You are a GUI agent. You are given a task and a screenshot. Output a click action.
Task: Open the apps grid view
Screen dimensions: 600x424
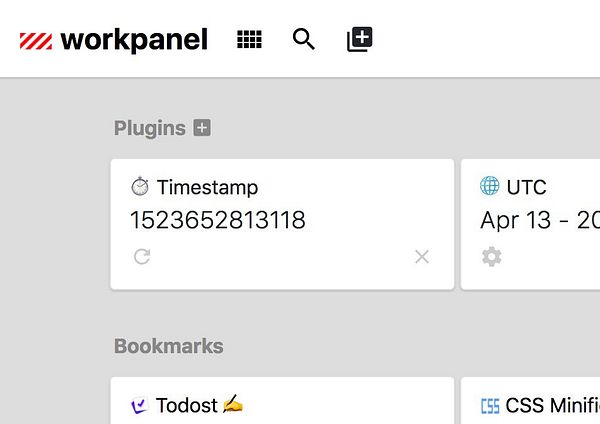click(249, 40)
